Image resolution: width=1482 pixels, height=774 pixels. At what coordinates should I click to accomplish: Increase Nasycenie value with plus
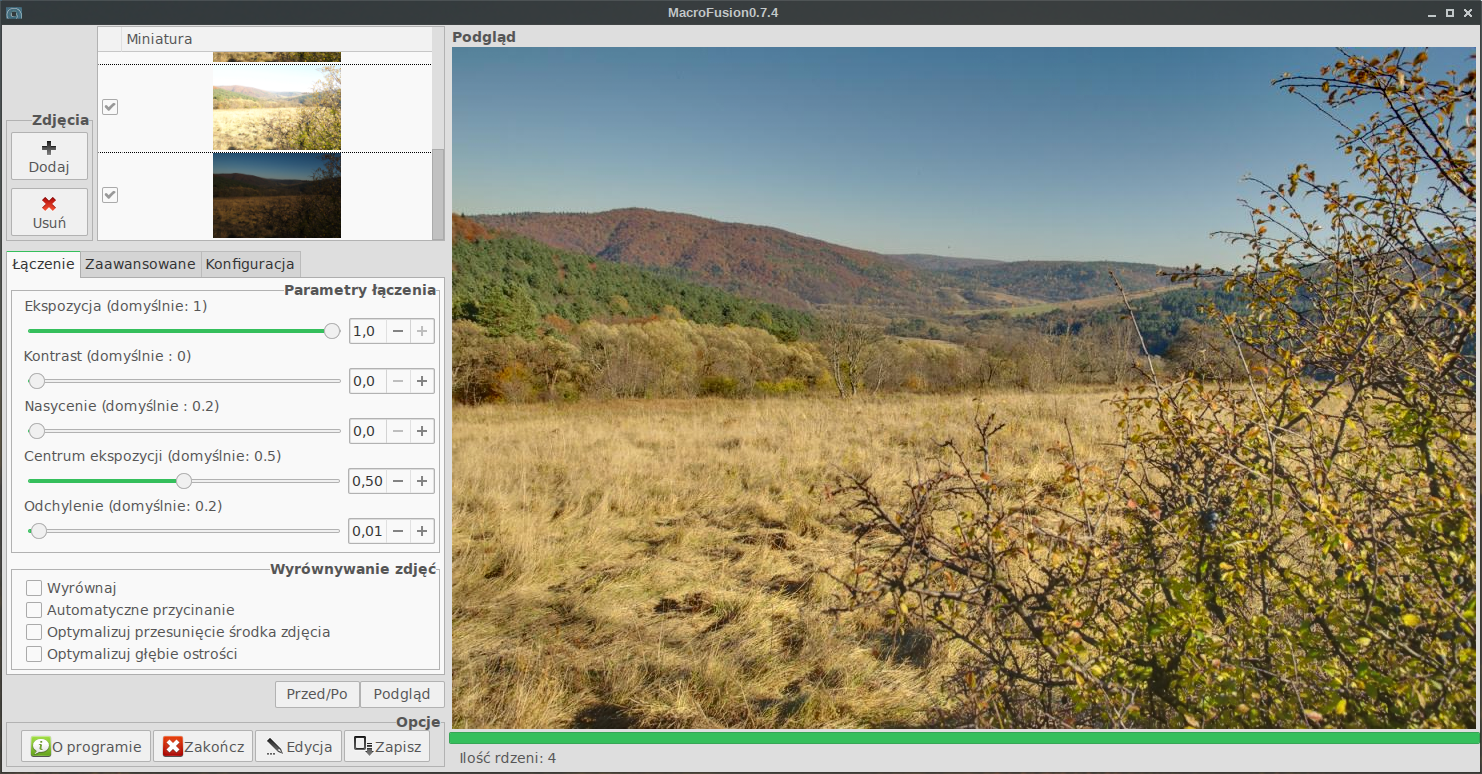point(422,431)
